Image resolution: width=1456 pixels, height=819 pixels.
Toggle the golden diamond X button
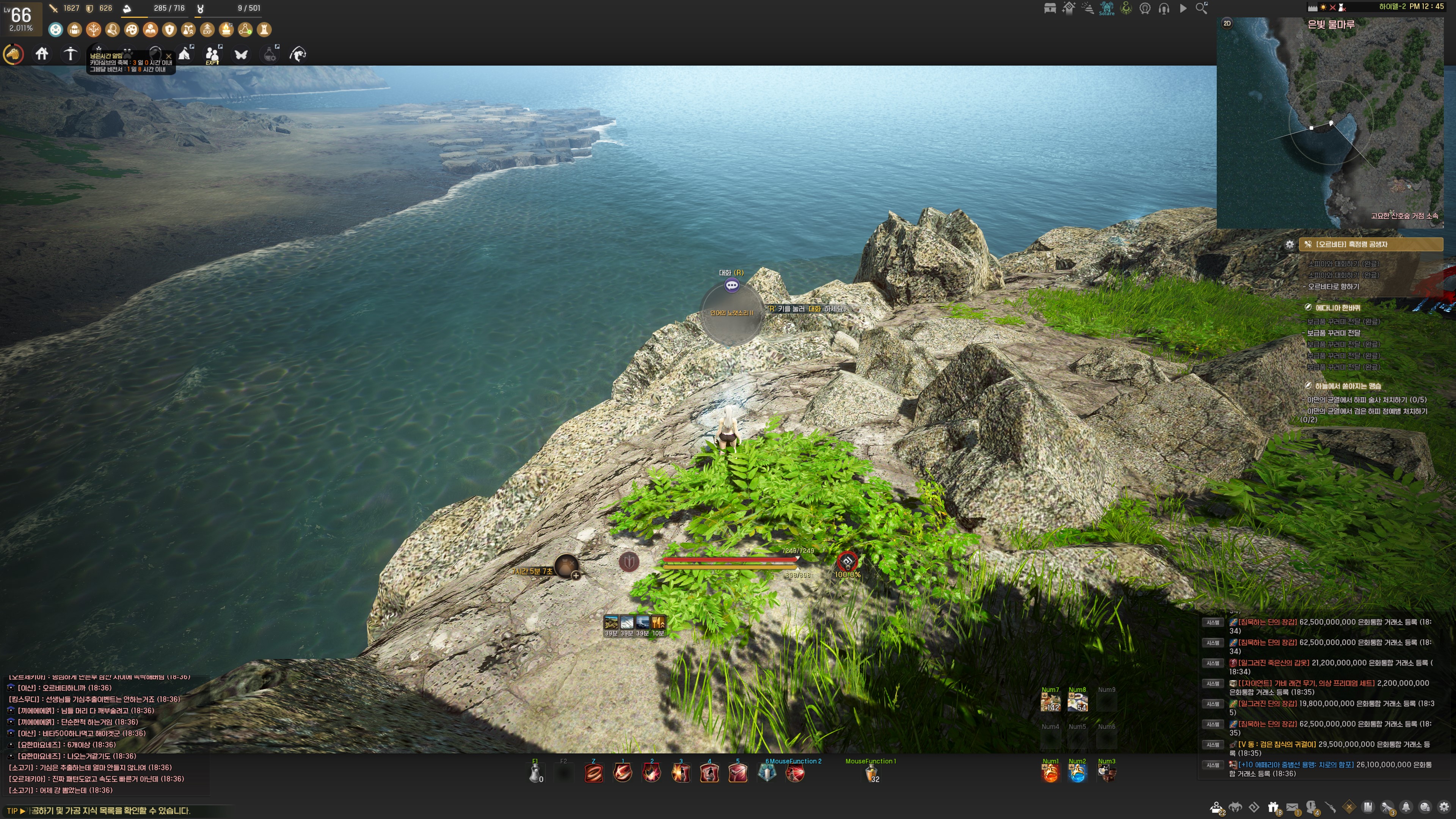[1349, 807]
